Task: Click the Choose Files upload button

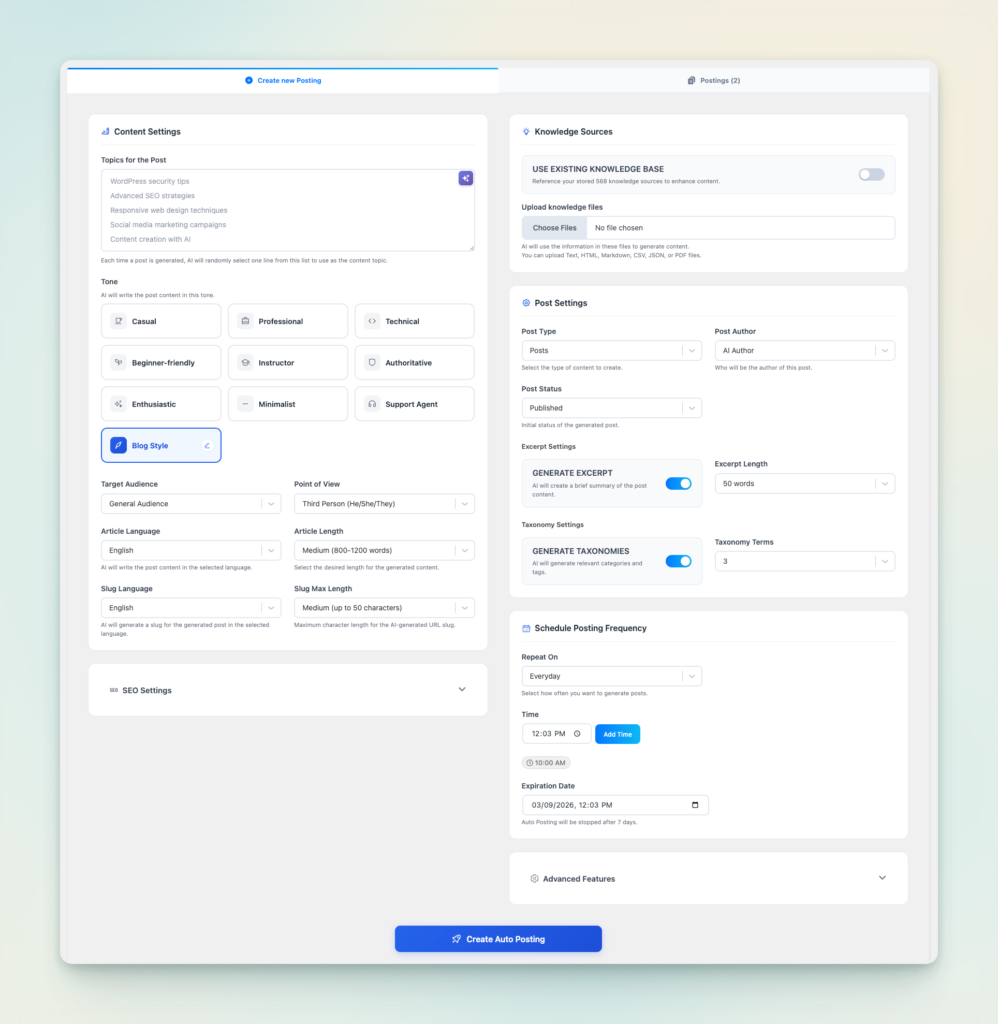Action: [554, 228]
